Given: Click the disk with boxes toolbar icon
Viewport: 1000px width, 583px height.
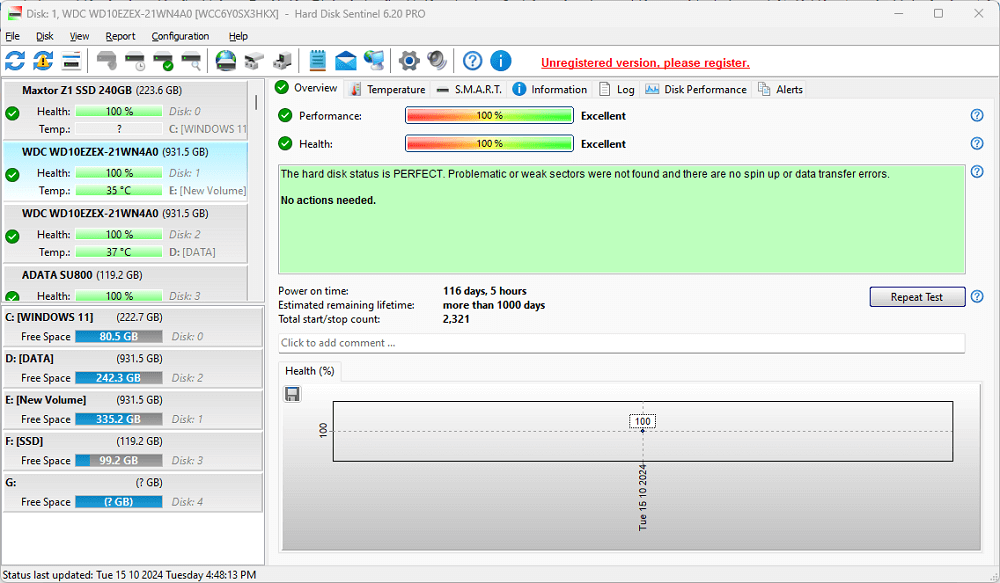Looking at the screenshot, I should pos(254,61).
